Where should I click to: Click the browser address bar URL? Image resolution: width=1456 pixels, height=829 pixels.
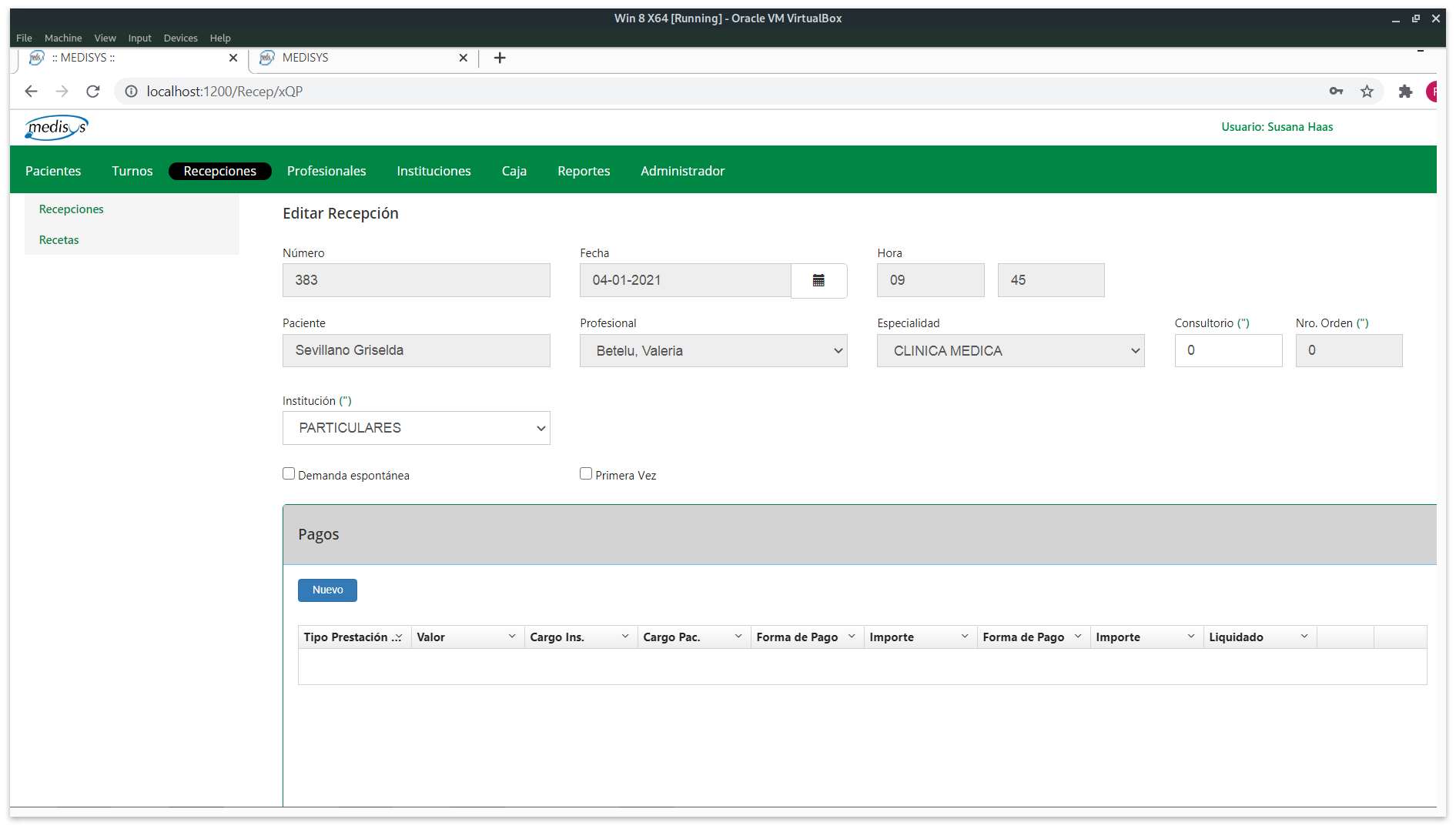(225, 92)
